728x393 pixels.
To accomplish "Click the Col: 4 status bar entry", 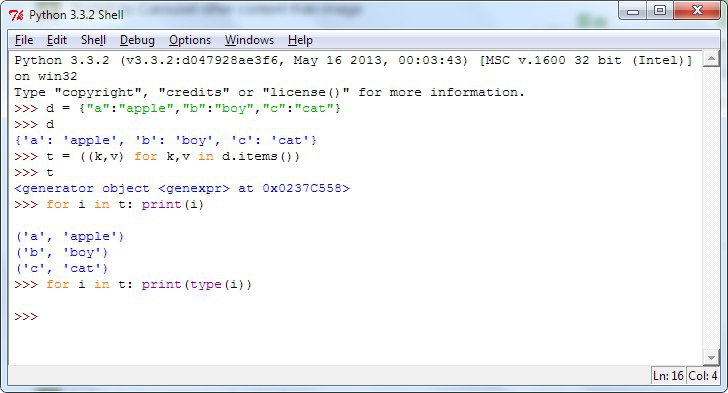I will tap(702, 376).
